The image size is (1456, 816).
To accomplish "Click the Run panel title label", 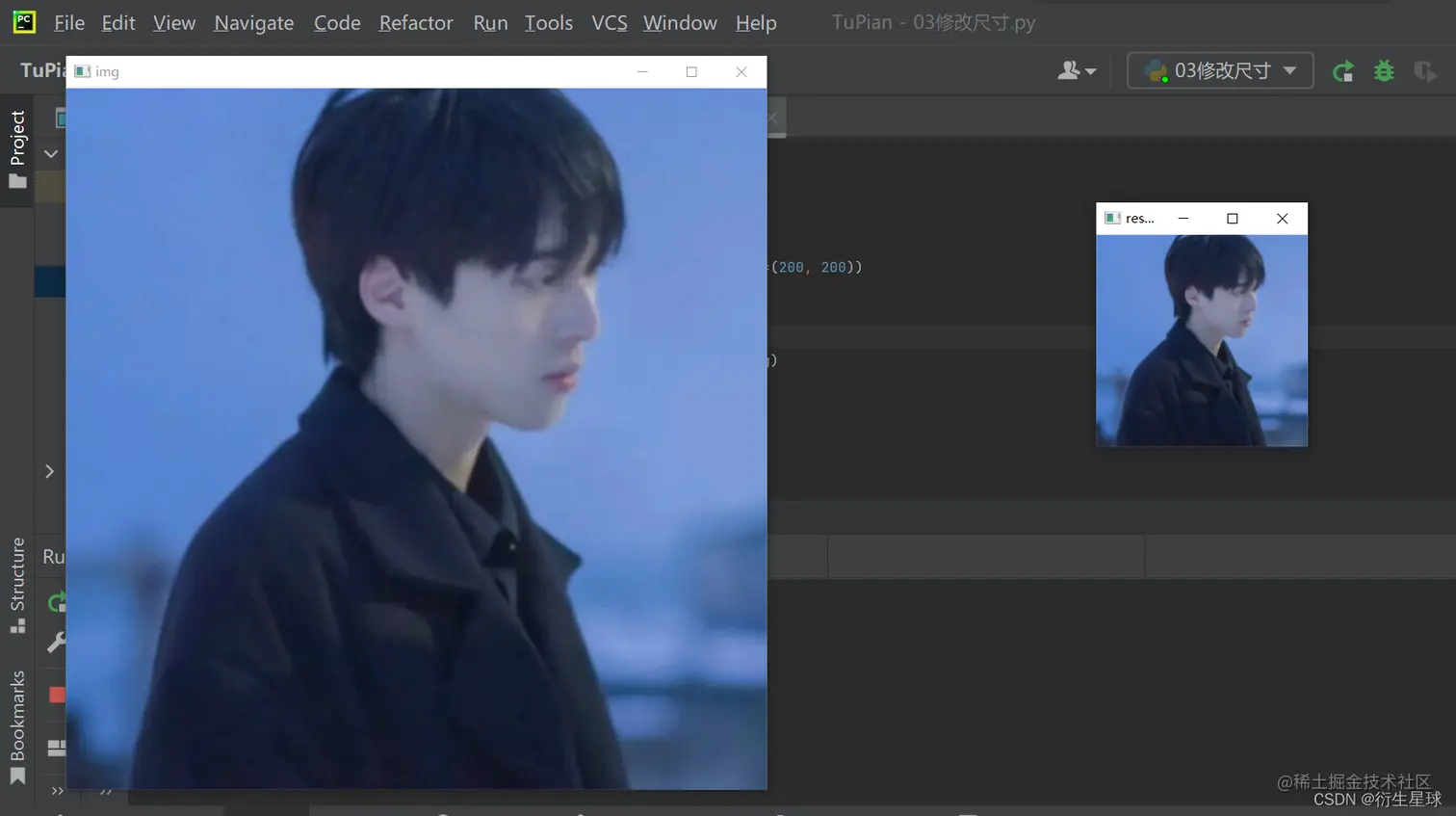I will 54,557.
